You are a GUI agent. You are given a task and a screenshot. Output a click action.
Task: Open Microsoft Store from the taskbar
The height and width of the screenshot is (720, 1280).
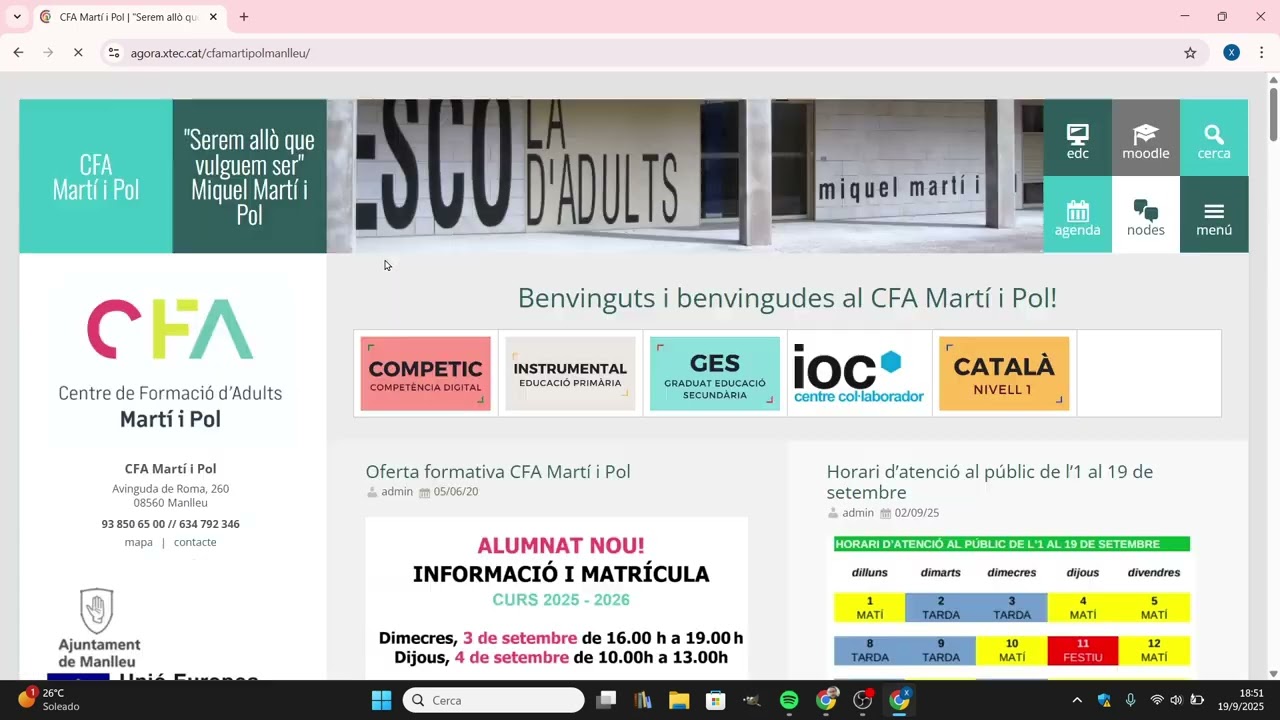(716, 700)
